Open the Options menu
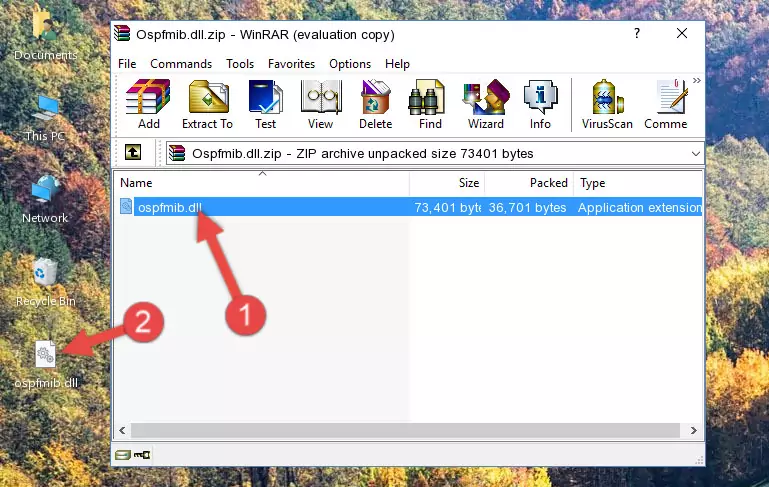 click(x=350, y=64)
